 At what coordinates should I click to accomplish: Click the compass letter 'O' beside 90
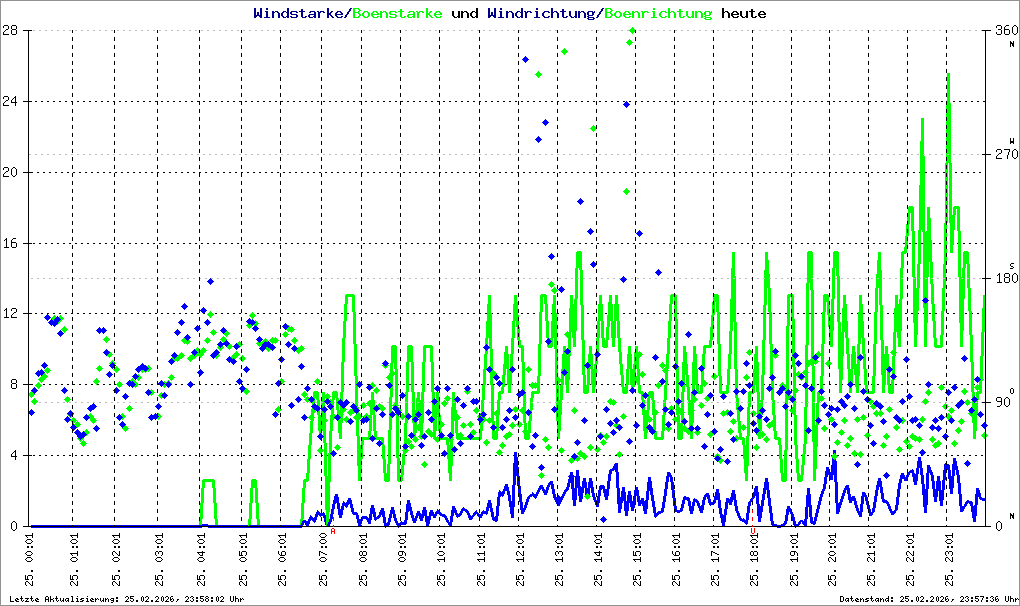[1012, 391]
